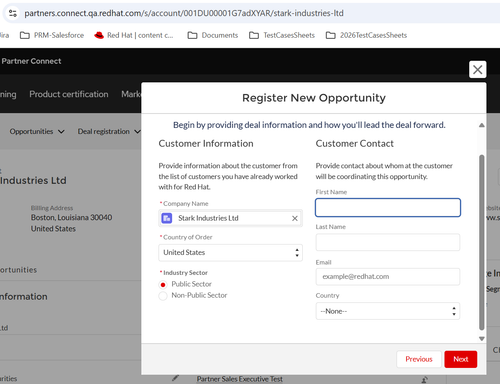The width and height of the screenshot is (500, 384).
Task: Open the customer contact Country dropdown
Action: coord(388,311)
